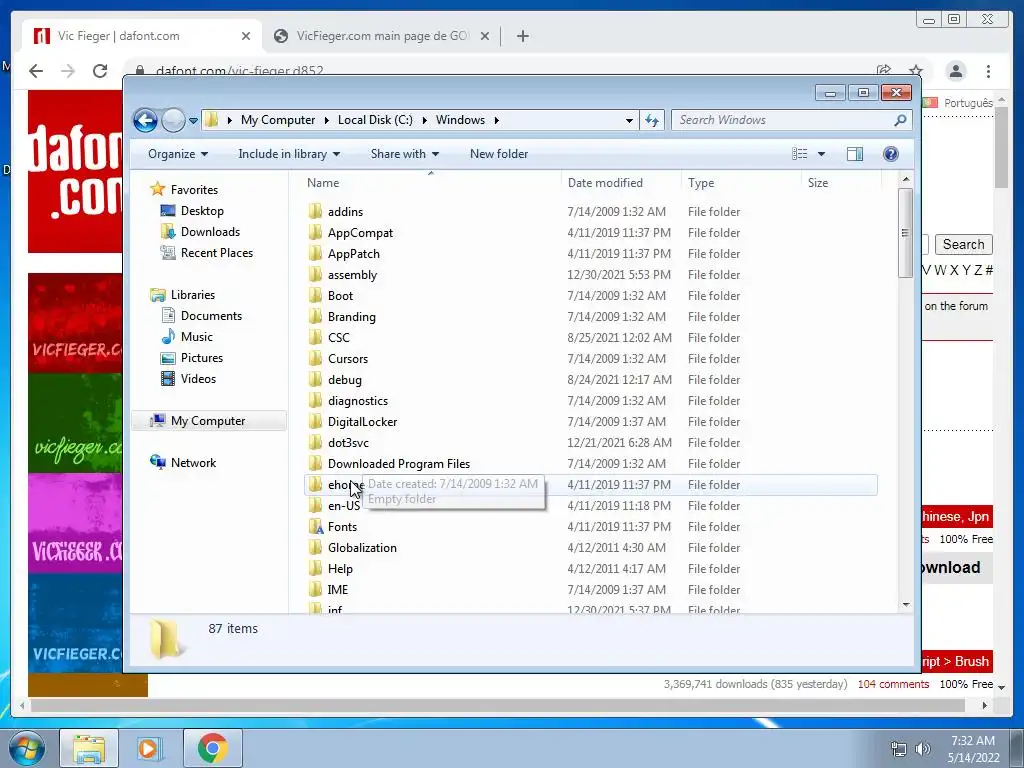Click the Explorer Forward arrow button
Viewport: 1024px width, 768px height.
[173, 120]
